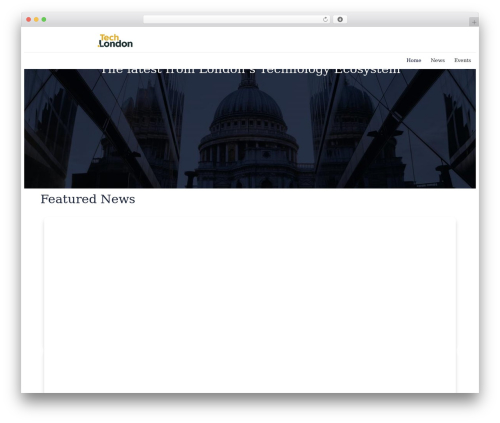Click the hero headline about London's Technology Ecosystem
The height and width of the screenshot is (423, 500).
click(250, 71)
